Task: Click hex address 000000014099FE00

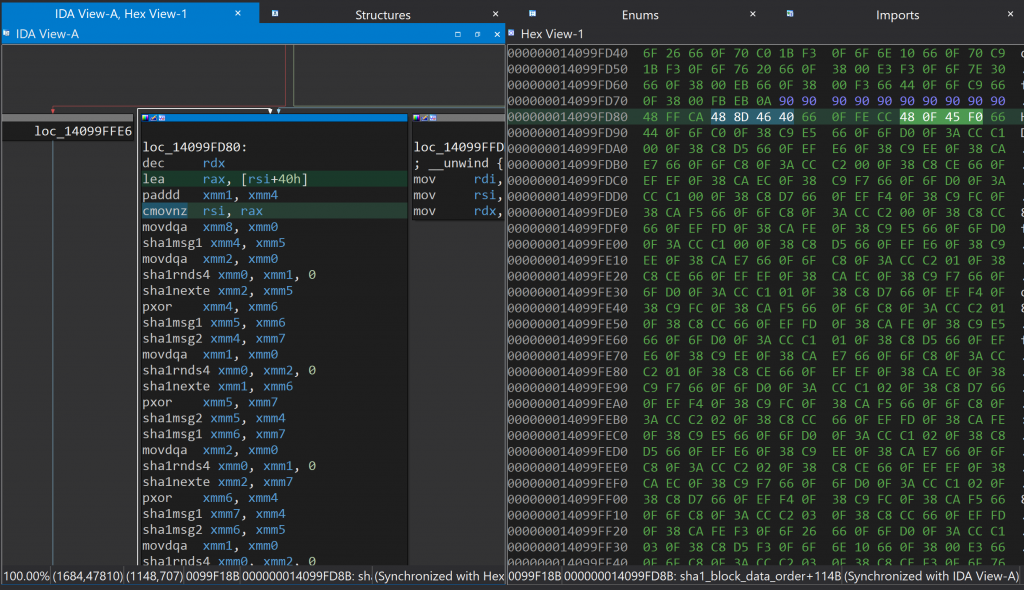Action: pyautogui.click(x=568, y=244)
